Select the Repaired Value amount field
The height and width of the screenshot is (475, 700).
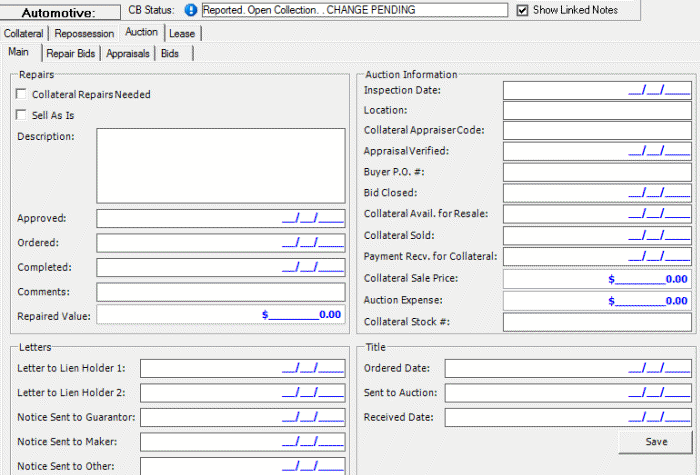point(221,315)
